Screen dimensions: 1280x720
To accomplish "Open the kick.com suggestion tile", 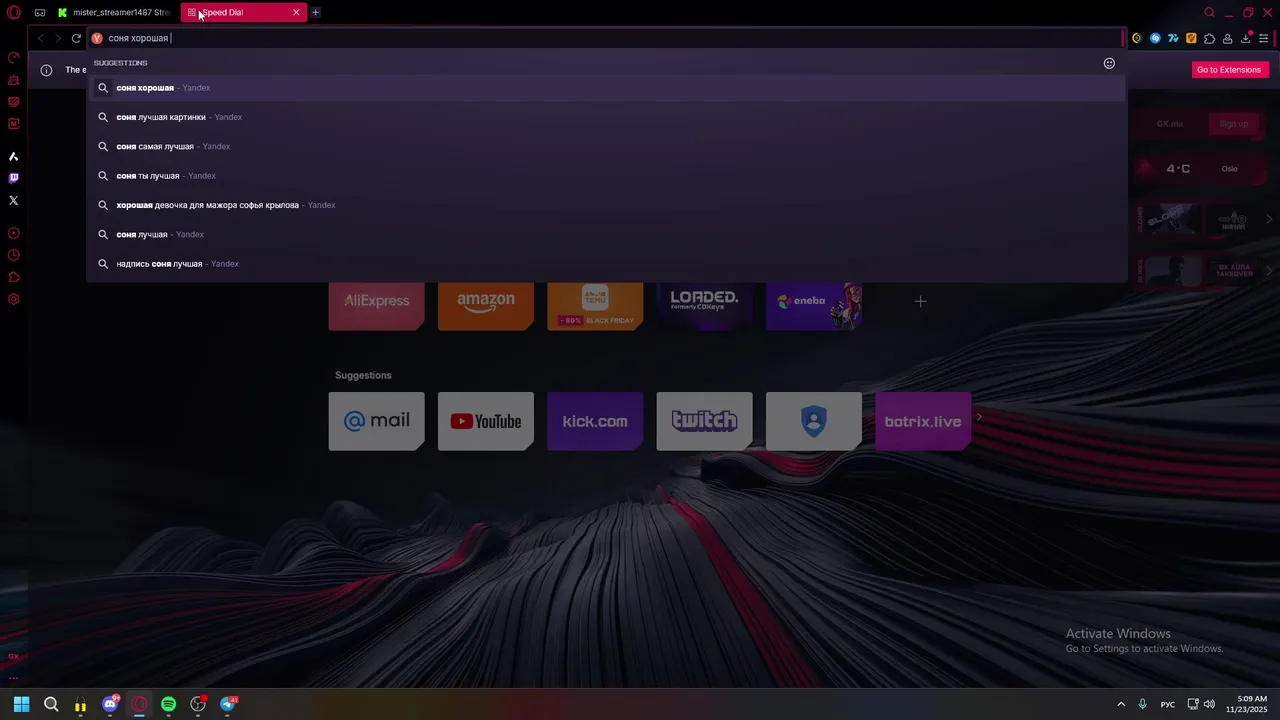I will pyautogui.click(x=595, y=421).
